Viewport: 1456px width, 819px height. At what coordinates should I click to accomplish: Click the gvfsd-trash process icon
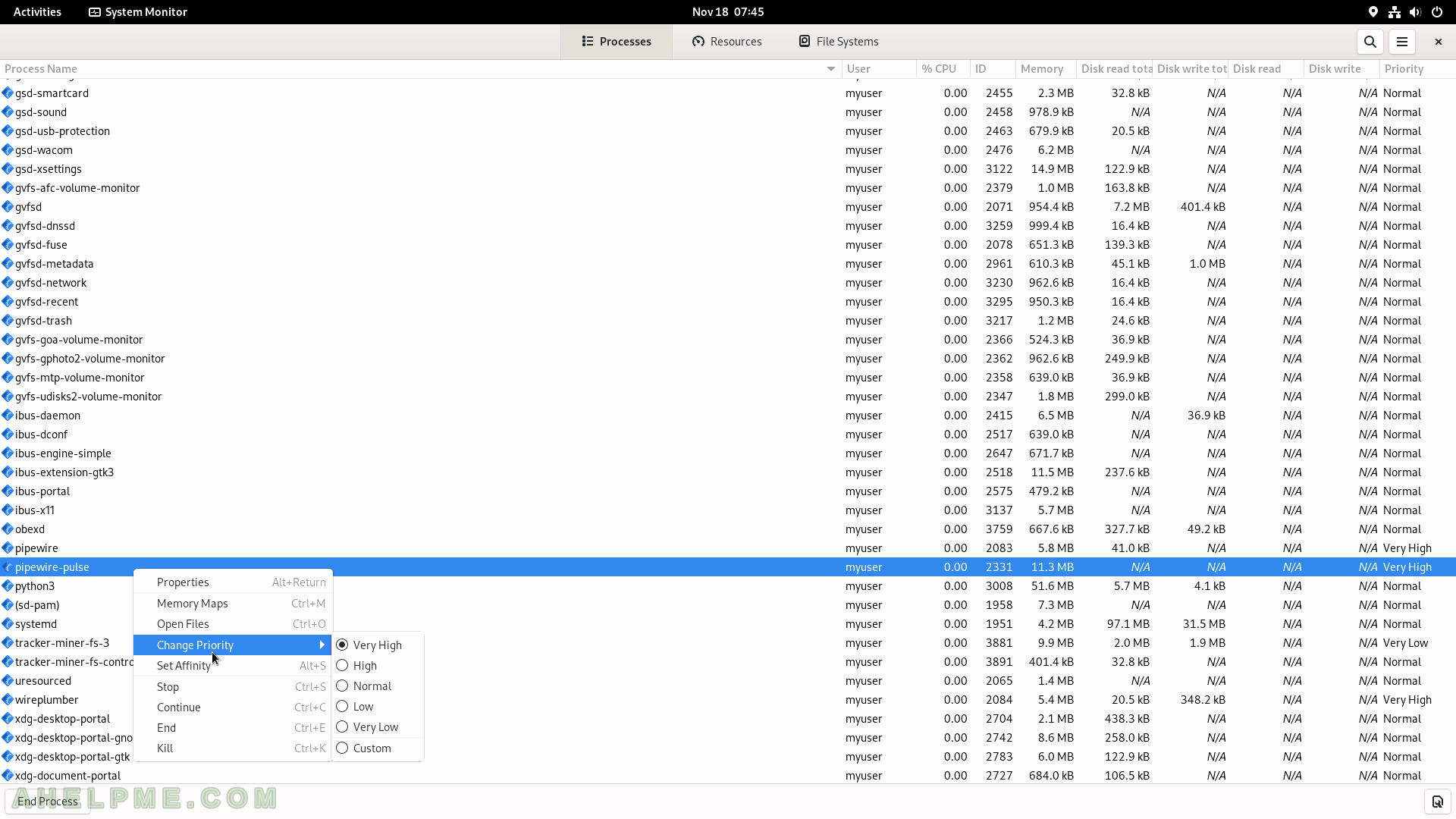pyautogui.click(x=8, y=321)
